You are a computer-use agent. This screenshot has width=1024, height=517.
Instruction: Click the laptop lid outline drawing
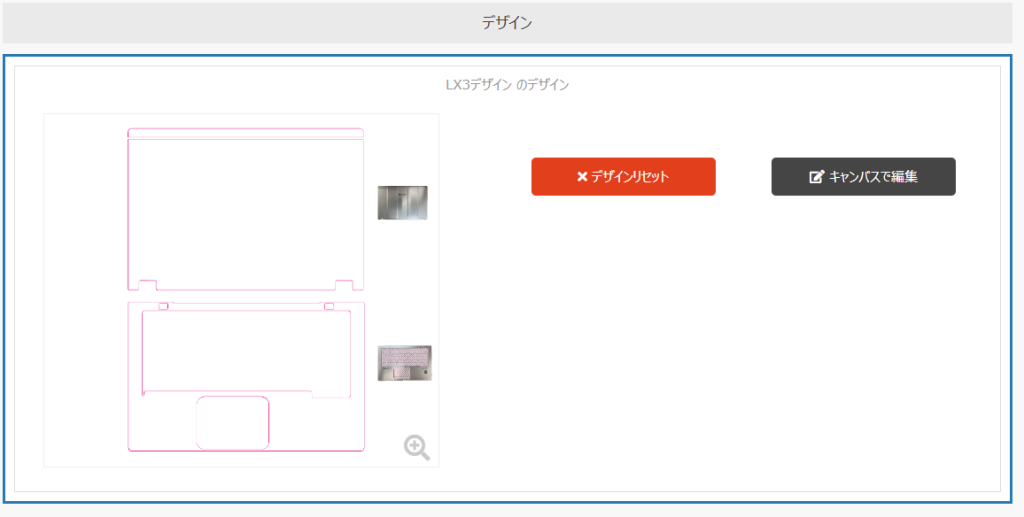[246, 209]
